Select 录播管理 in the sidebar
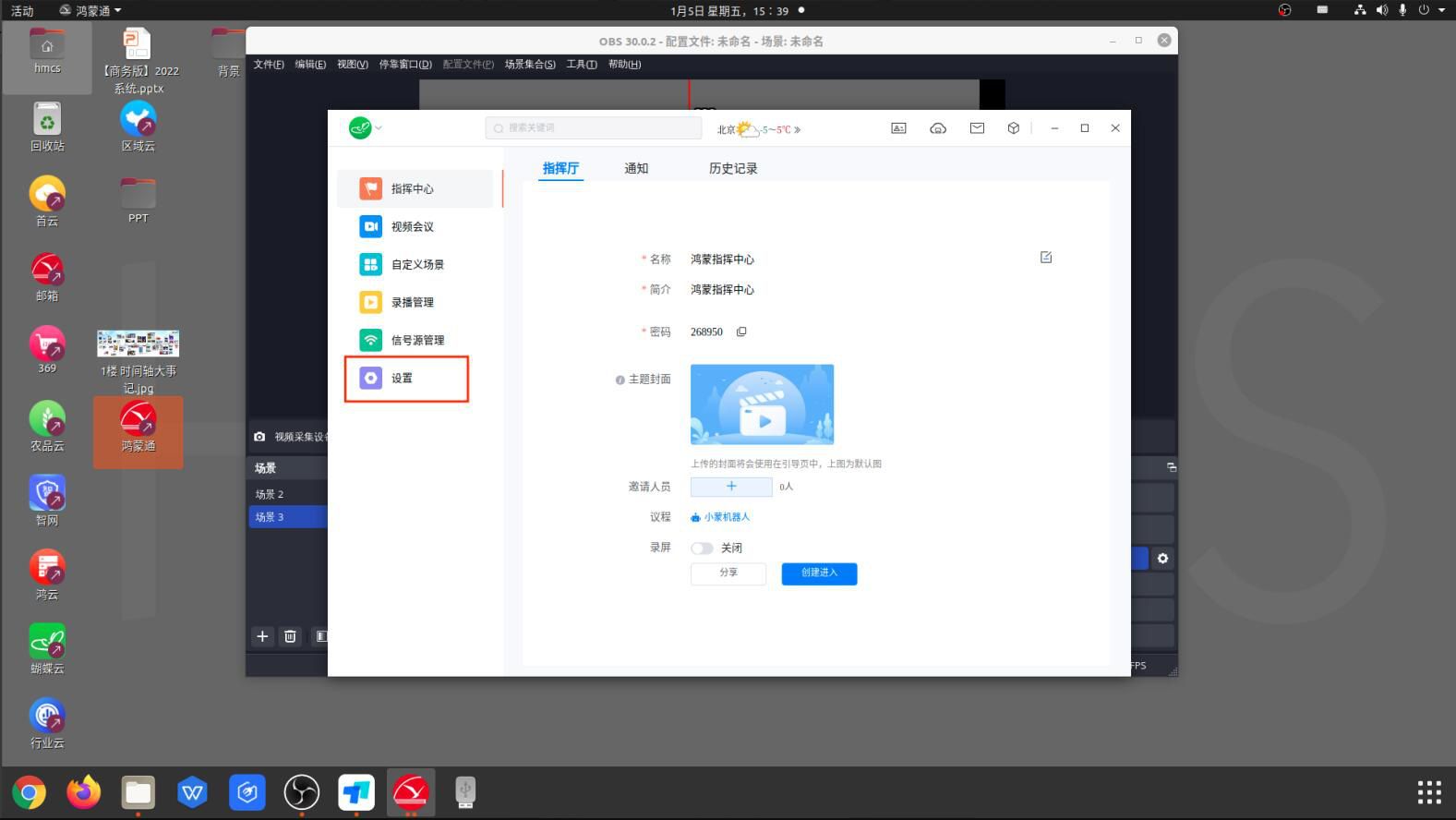 [411, 302]
